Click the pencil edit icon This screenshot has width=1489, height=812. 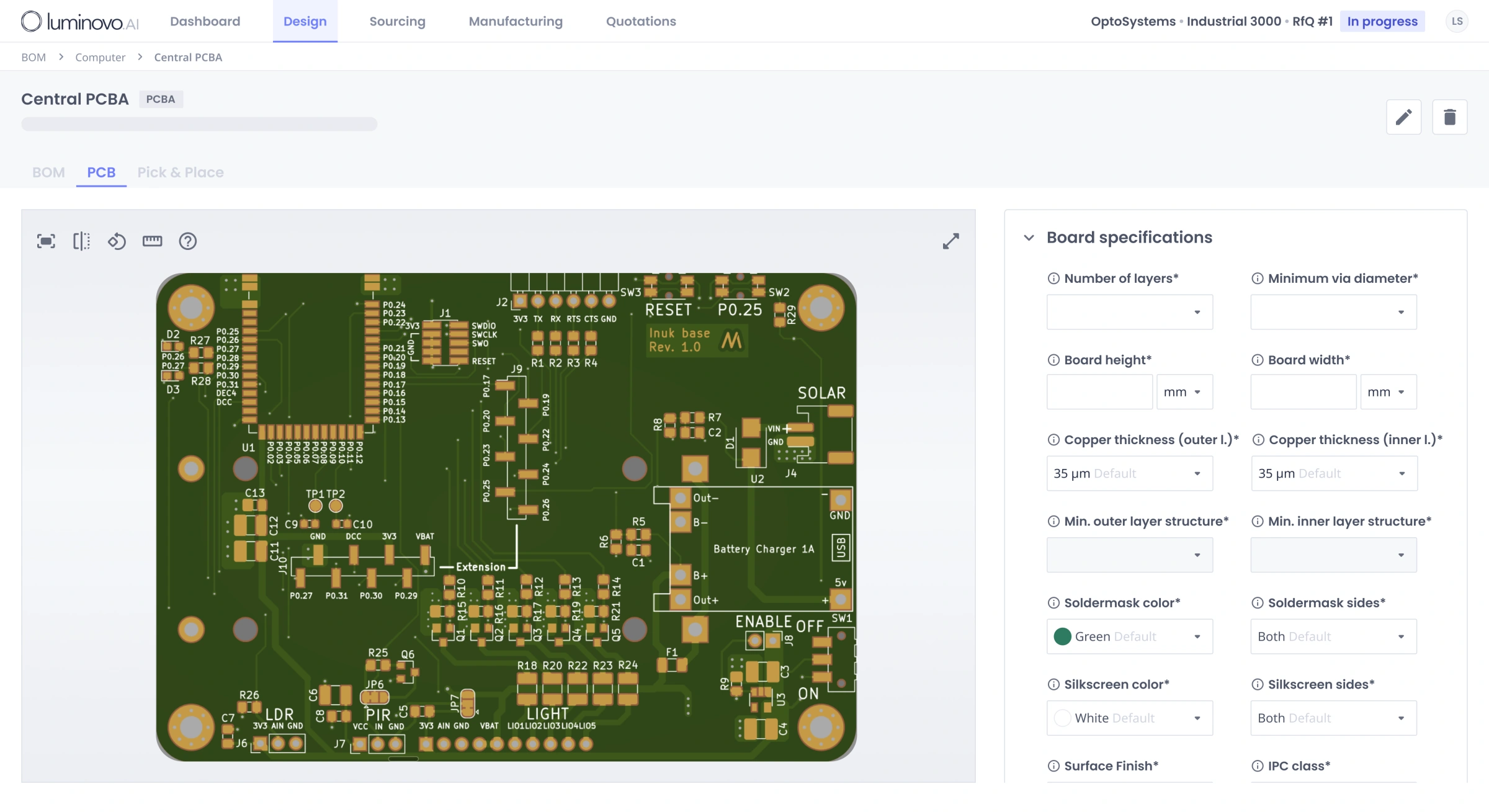(x=1403, y=117)
